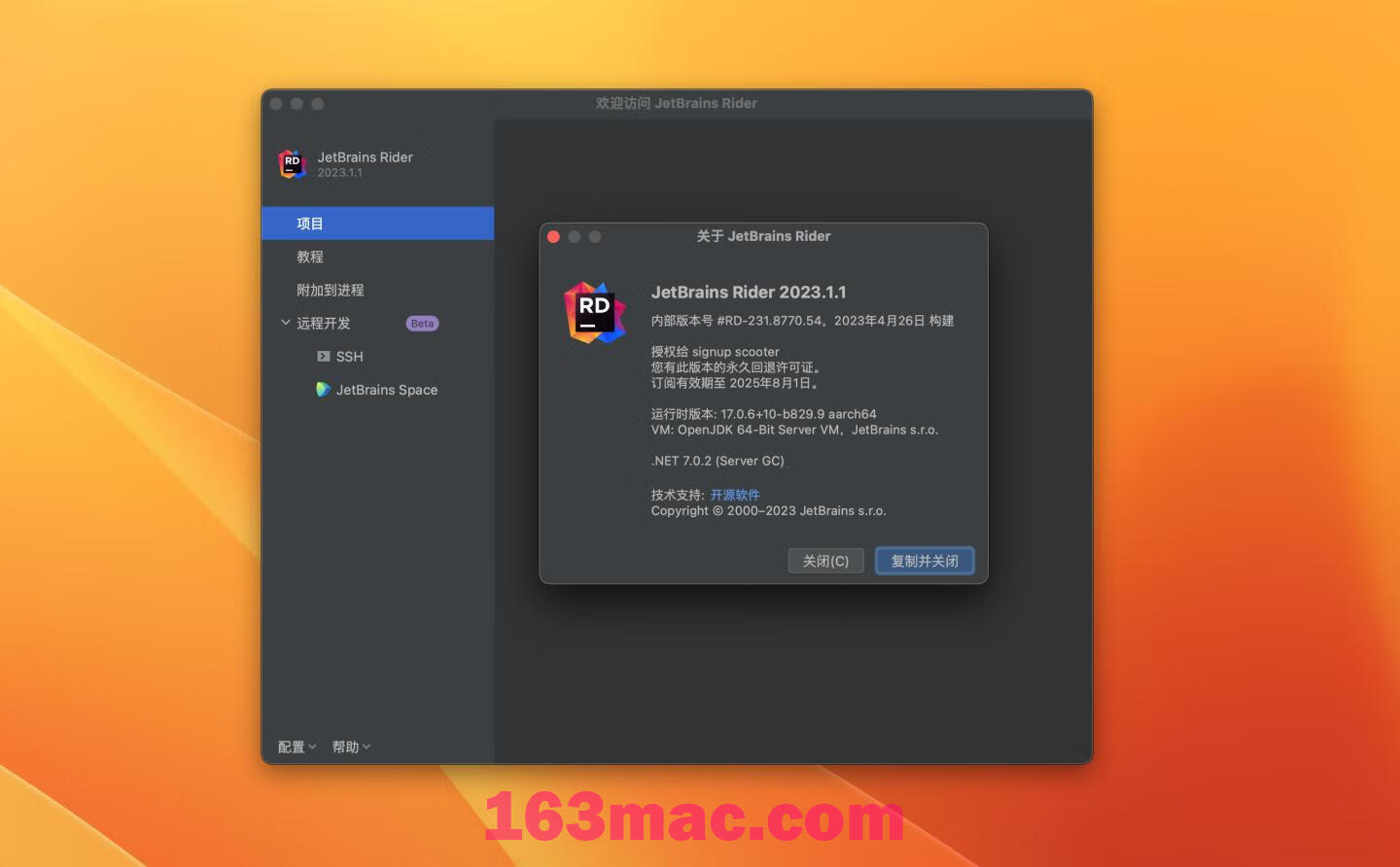1400x867 pixels.
Task: Click the VM: OpenJDK 64-Bit Server VM line
Action: point(794,430)
